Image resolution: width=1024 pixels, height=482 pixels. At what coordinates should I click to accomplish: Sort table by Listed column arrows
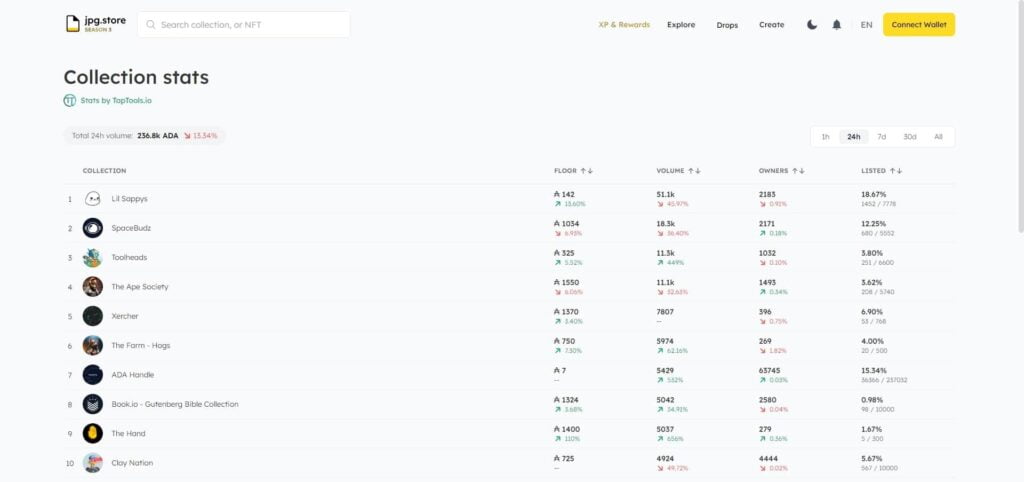(895, 171)
